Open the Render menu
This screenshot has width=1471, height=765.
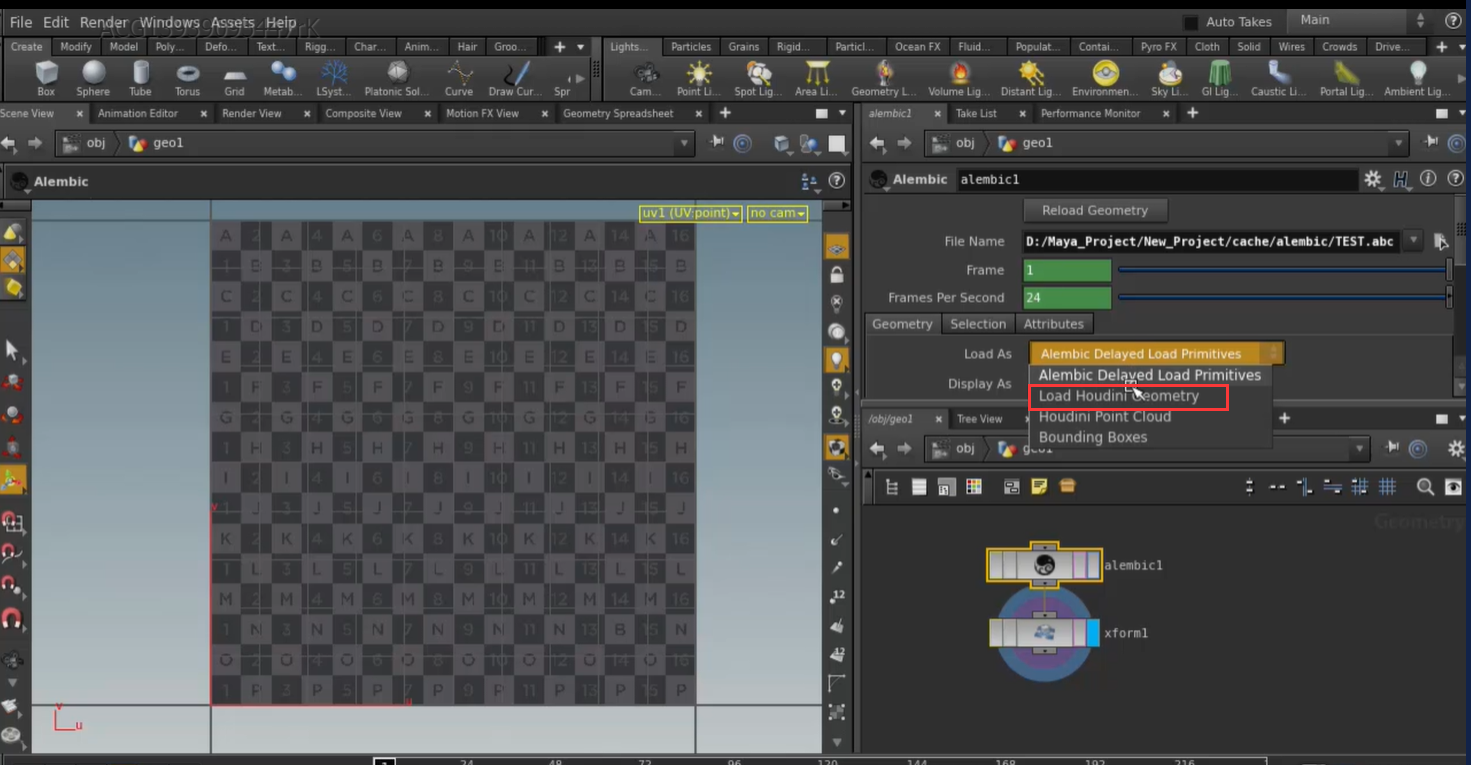(x=103, y=21)
